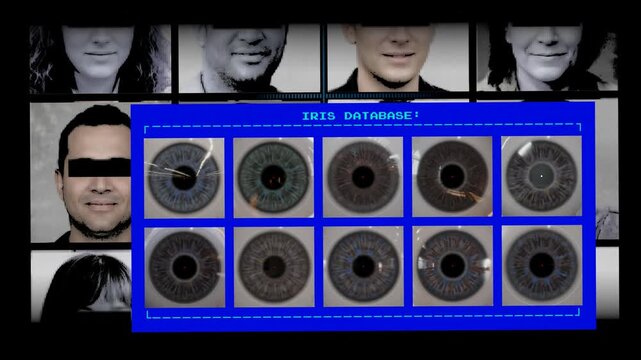
Task: Open the first iris in the bottom row
Action: 184,268
